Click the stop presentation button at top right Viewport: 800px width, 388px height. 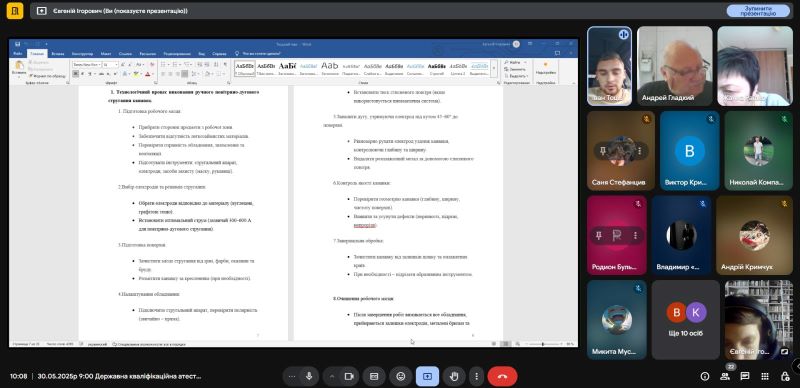click(758, 11)
